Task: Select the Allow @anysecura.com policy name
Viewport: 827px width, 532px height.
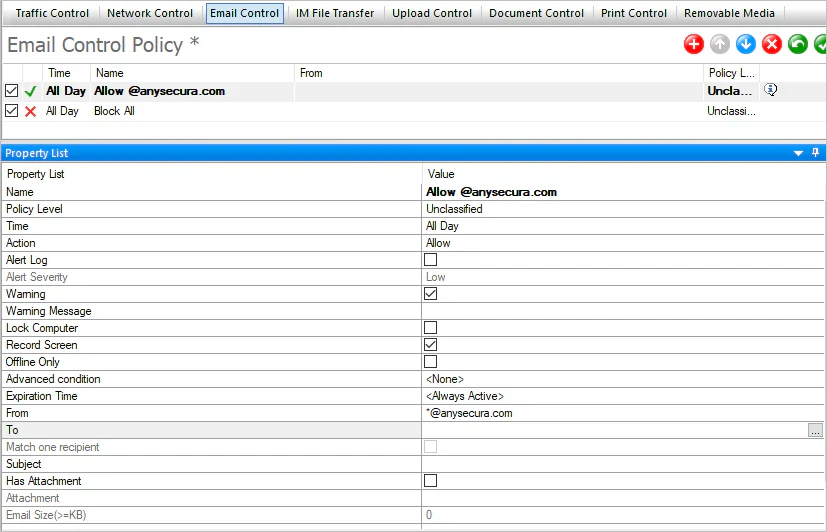Action: click(x=159, y=91)
